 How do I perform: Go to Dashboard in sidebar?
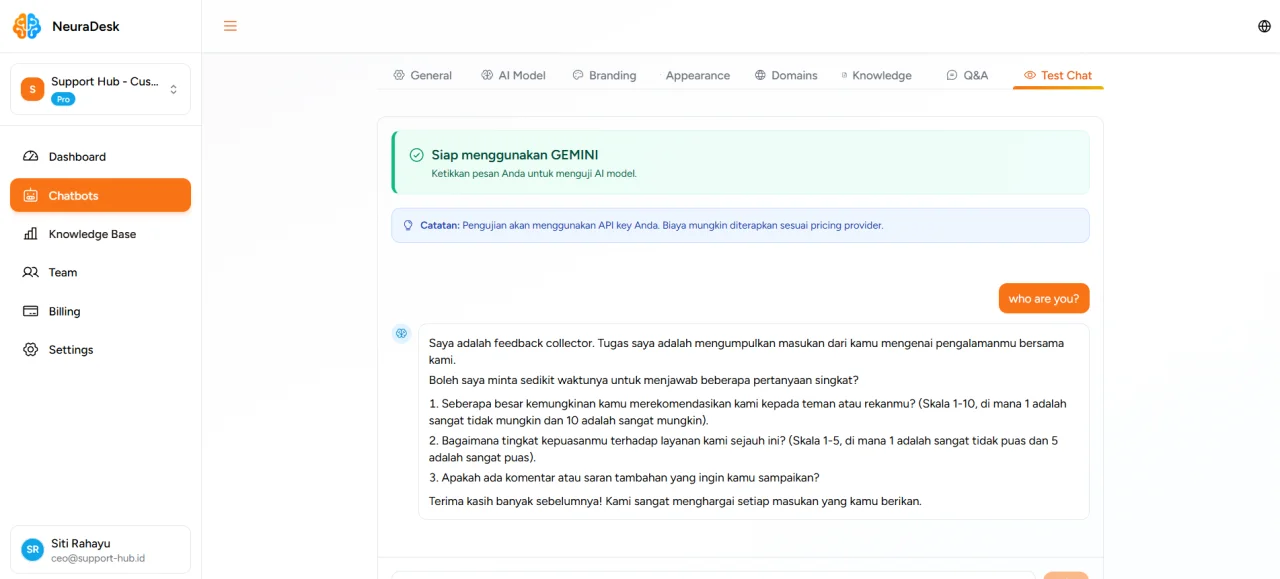[100, 157]
